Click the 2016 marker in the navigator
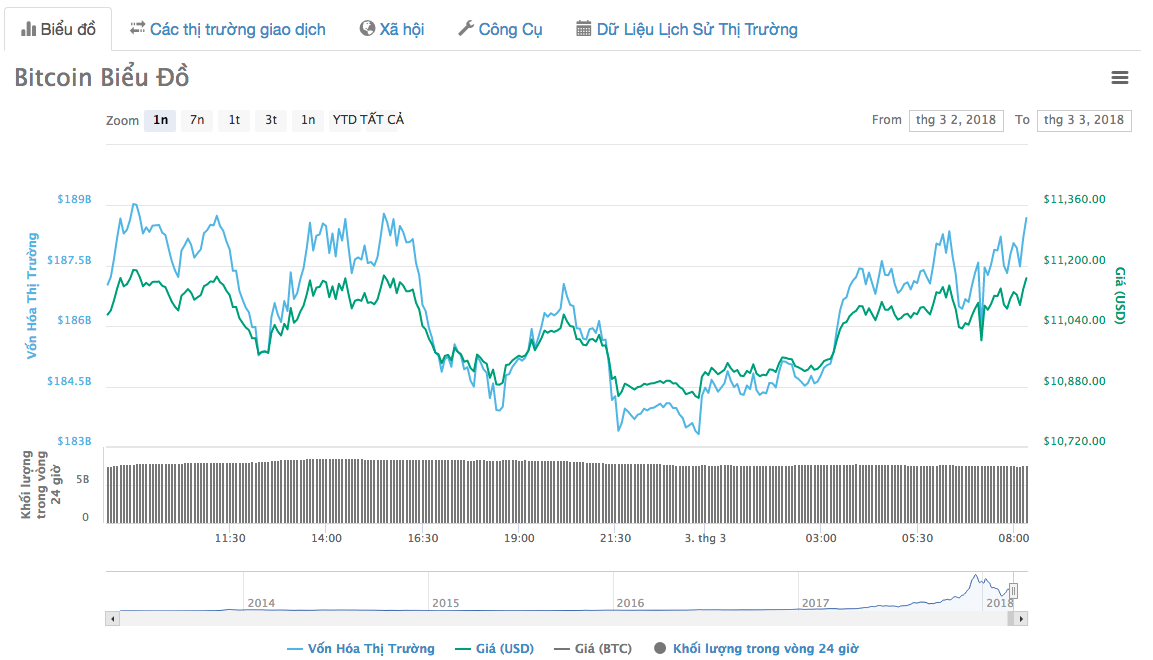Screen dimensions: 1153x660 pyautogui.click(x=630, y=603)
